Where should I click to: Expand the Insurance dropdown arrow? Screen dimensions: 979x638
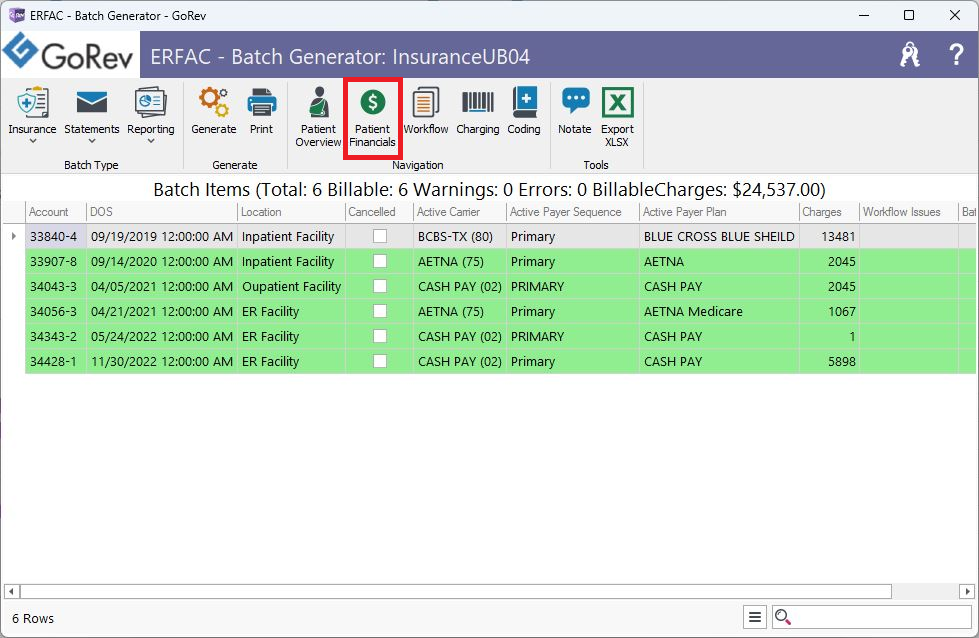click(32, 141)
